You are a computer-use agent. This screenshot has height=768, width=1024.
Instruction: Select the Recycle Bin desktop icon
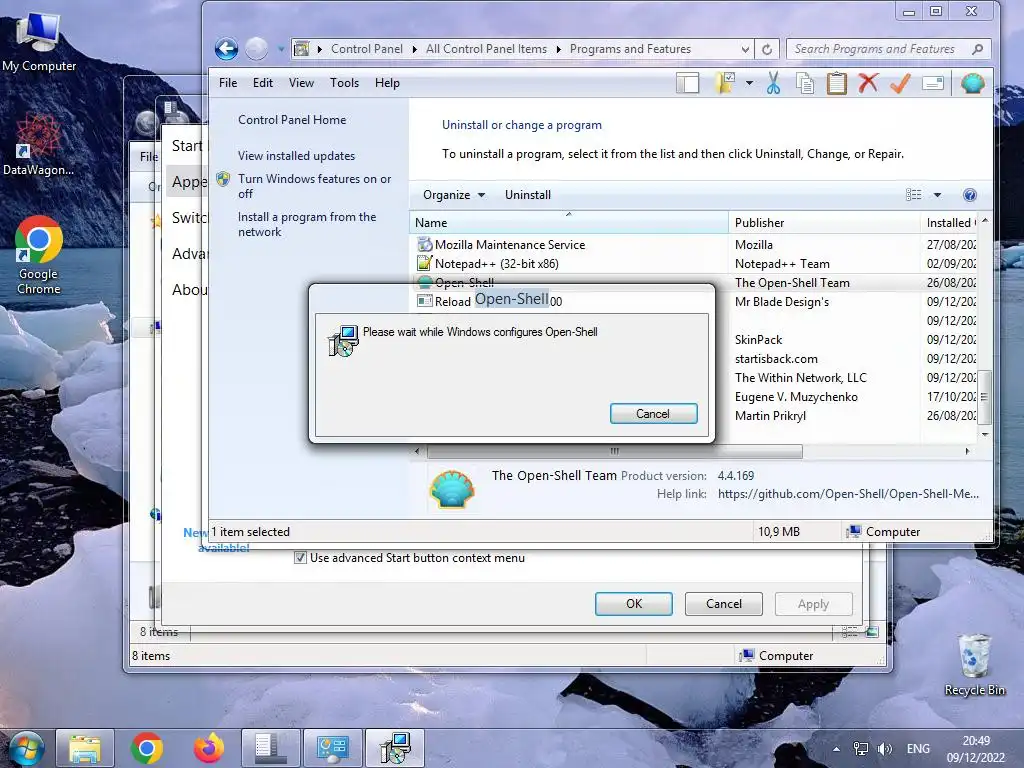pyautogui.click(x=974, y=664)
